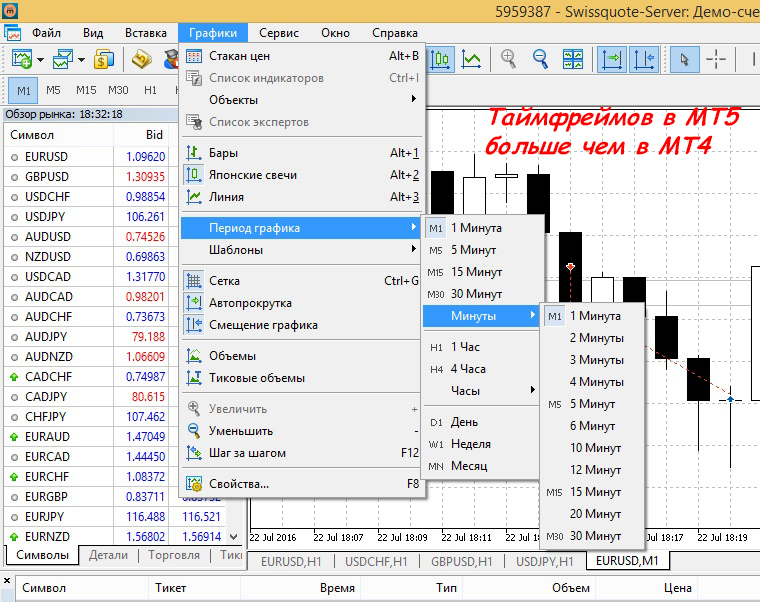The image size is (760, 602).
Task: Click the New Chart toolbar icon
Action: (21, 60)
